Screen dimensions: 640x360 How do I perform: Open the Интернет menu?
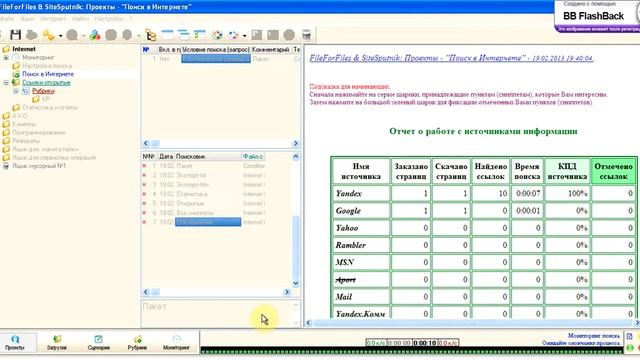tap(53, 19)
